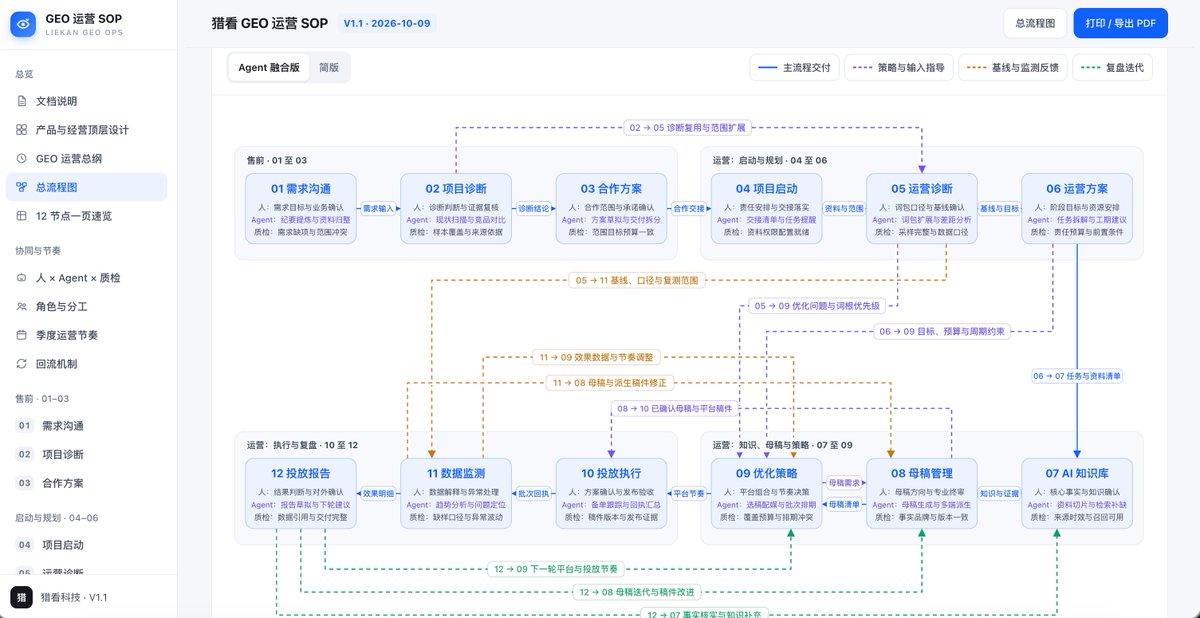Toggle the 策略与输入指导 legend filter
This screenshot has width=1200, height=618.
pyautogui.click(x=900, y=67)
